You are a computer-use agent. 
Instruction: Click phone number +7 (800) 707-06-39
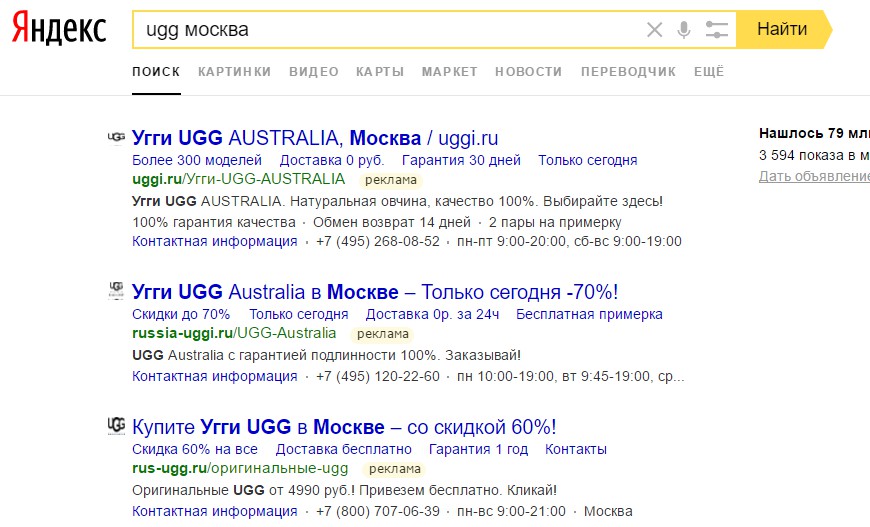[378, 511]
